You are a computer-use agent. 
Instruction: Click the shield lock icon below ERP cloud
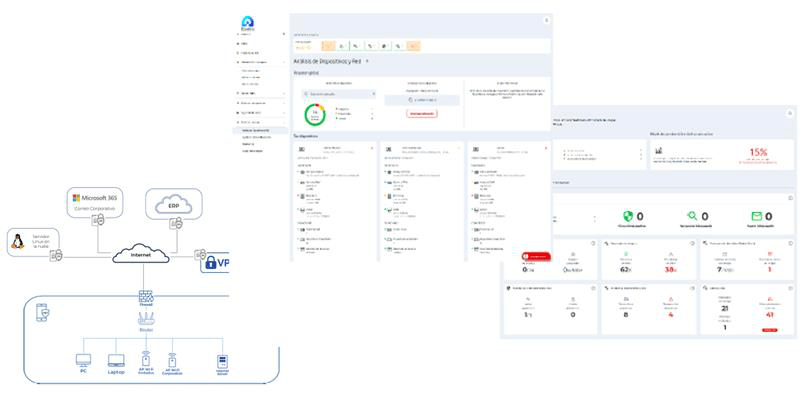177,223
